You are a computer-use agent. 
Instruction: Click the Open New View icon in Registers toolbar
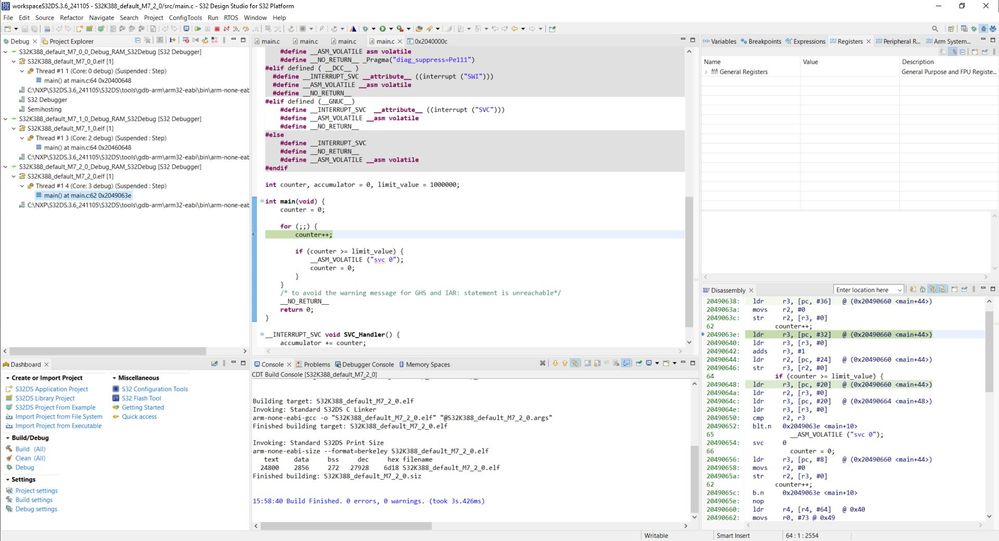975,52
